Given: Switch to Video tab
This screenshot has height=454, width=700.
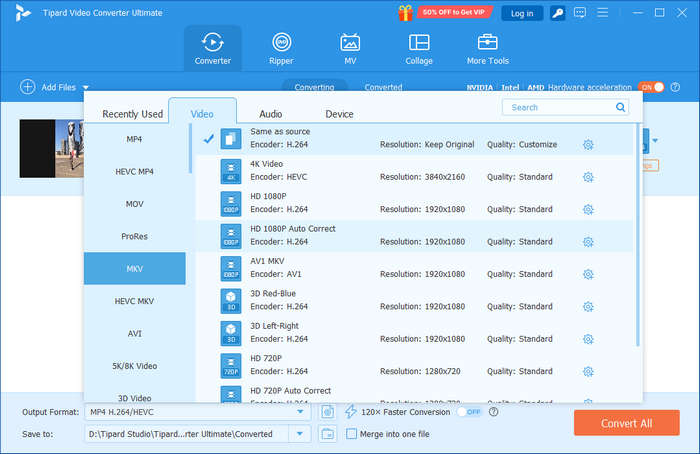Looking at the screenshot, I should tap(202, 111).
